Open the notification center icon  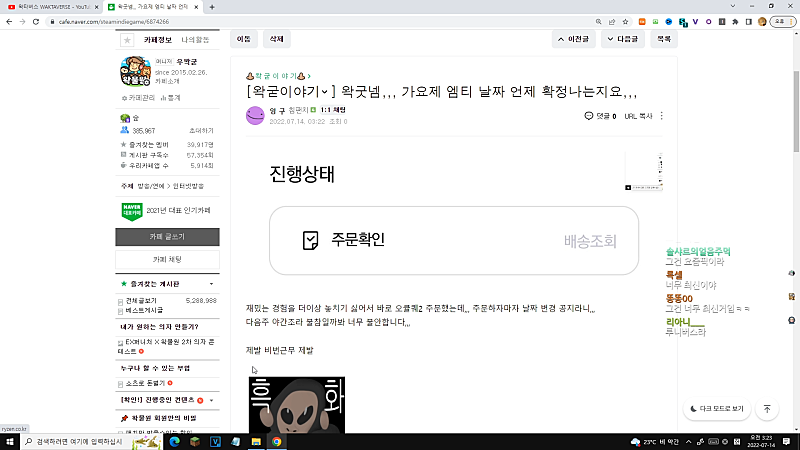point(786,442)
